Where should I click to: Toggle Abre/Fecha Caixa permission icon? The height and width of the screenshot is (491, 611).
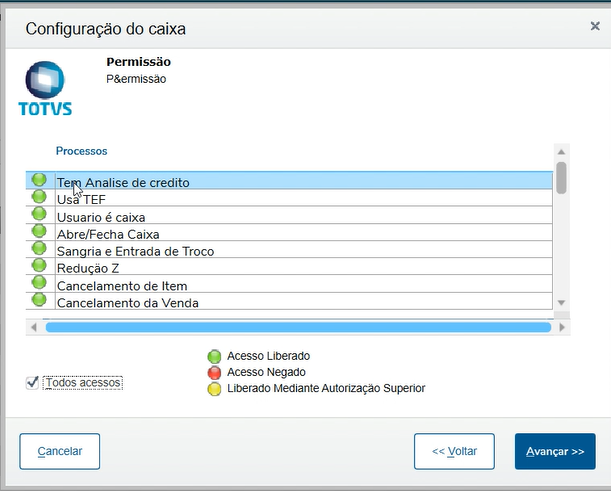coord(39,231)
